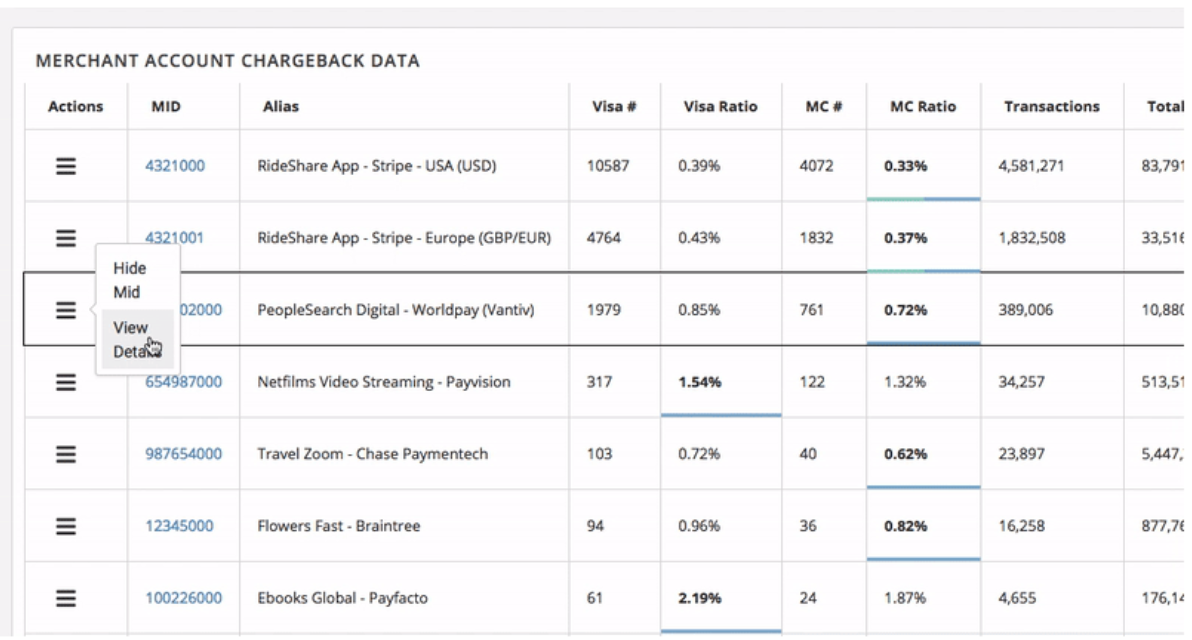Select MC ratio 0.82%

click(x=906, y=526)
